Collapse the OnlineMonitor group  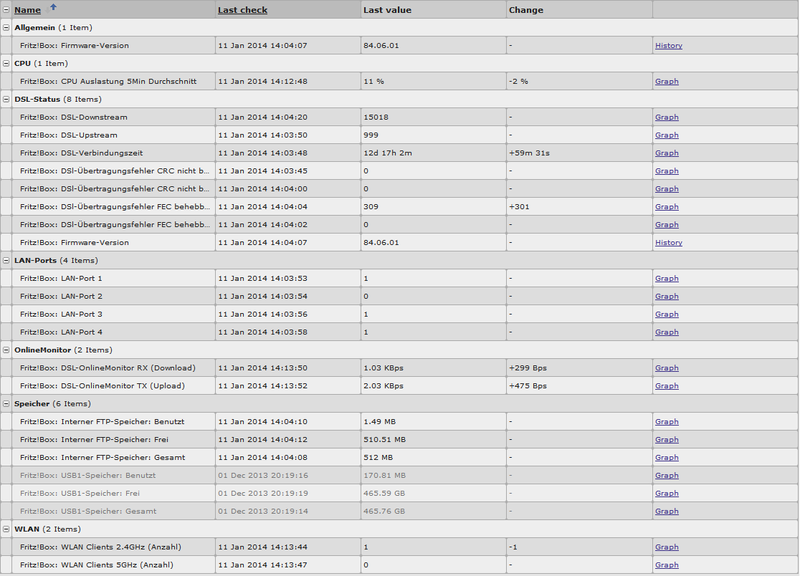(x=6, y=351)
